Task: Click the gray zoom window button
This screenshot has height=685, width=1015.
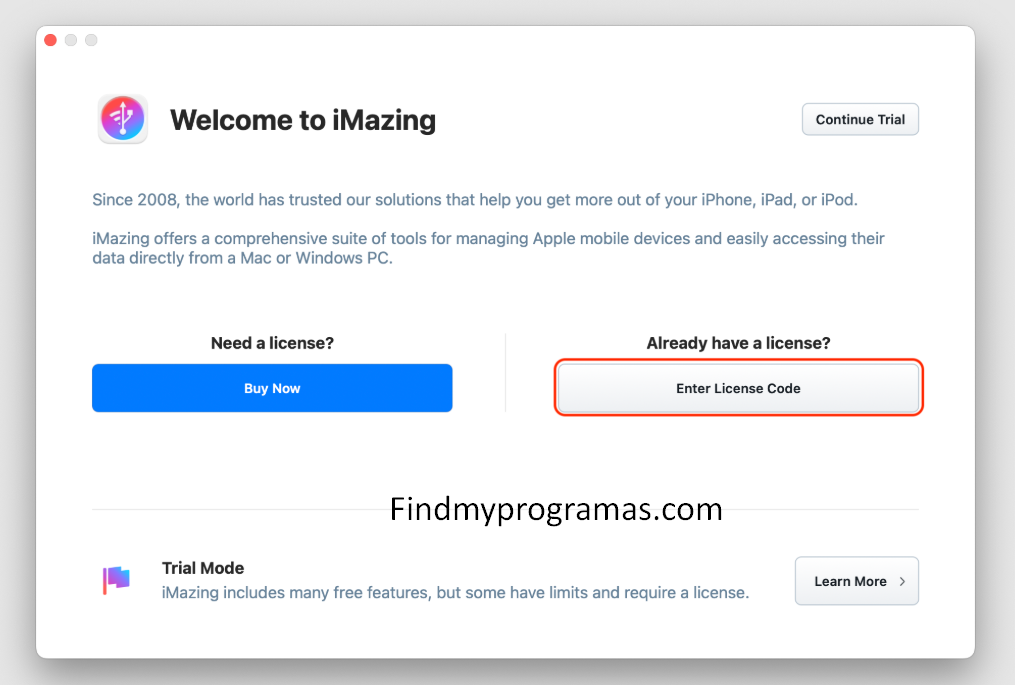Action: 91,40
